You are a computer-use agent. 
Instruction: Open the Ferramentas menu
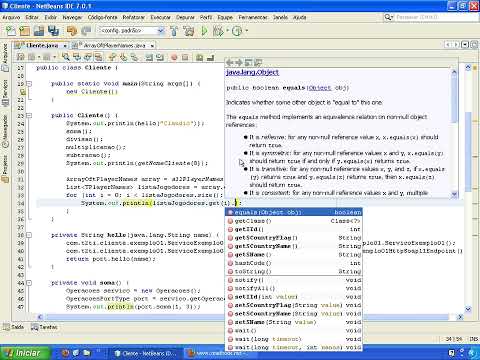click(x=253, y=17)
